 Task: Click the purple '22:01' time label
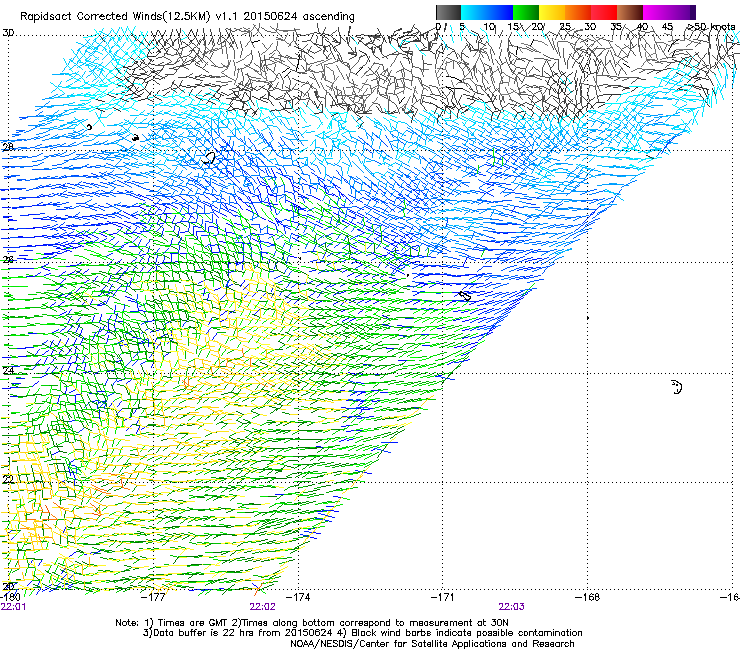[x=13, y=607]
